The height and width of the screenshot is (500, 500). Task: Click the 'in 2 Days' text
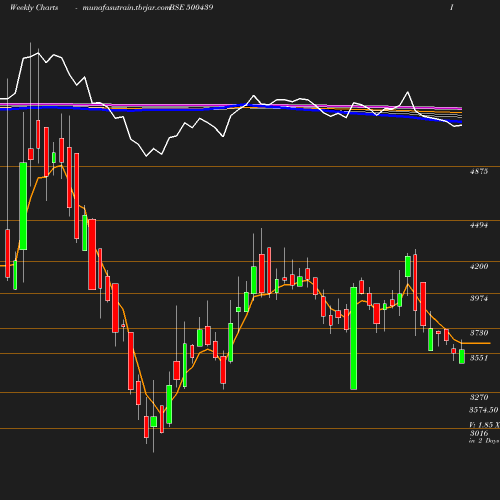[484, 441]
